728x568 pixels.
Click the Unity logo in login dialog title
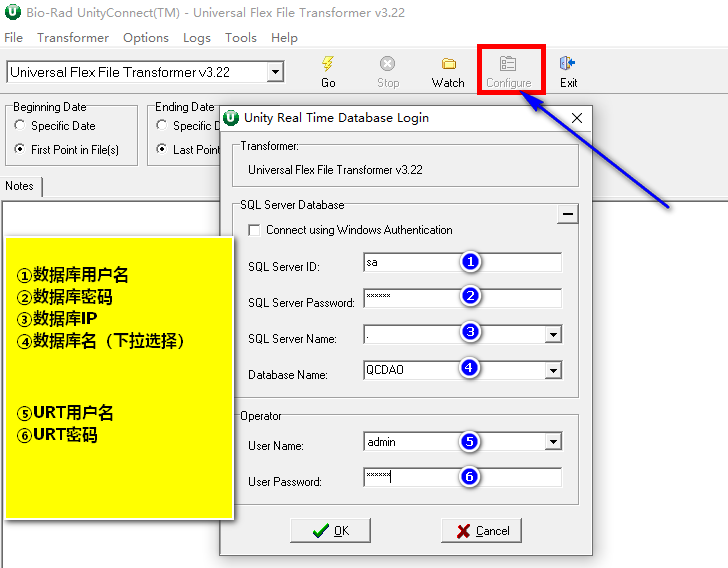[x=231, y=118]
